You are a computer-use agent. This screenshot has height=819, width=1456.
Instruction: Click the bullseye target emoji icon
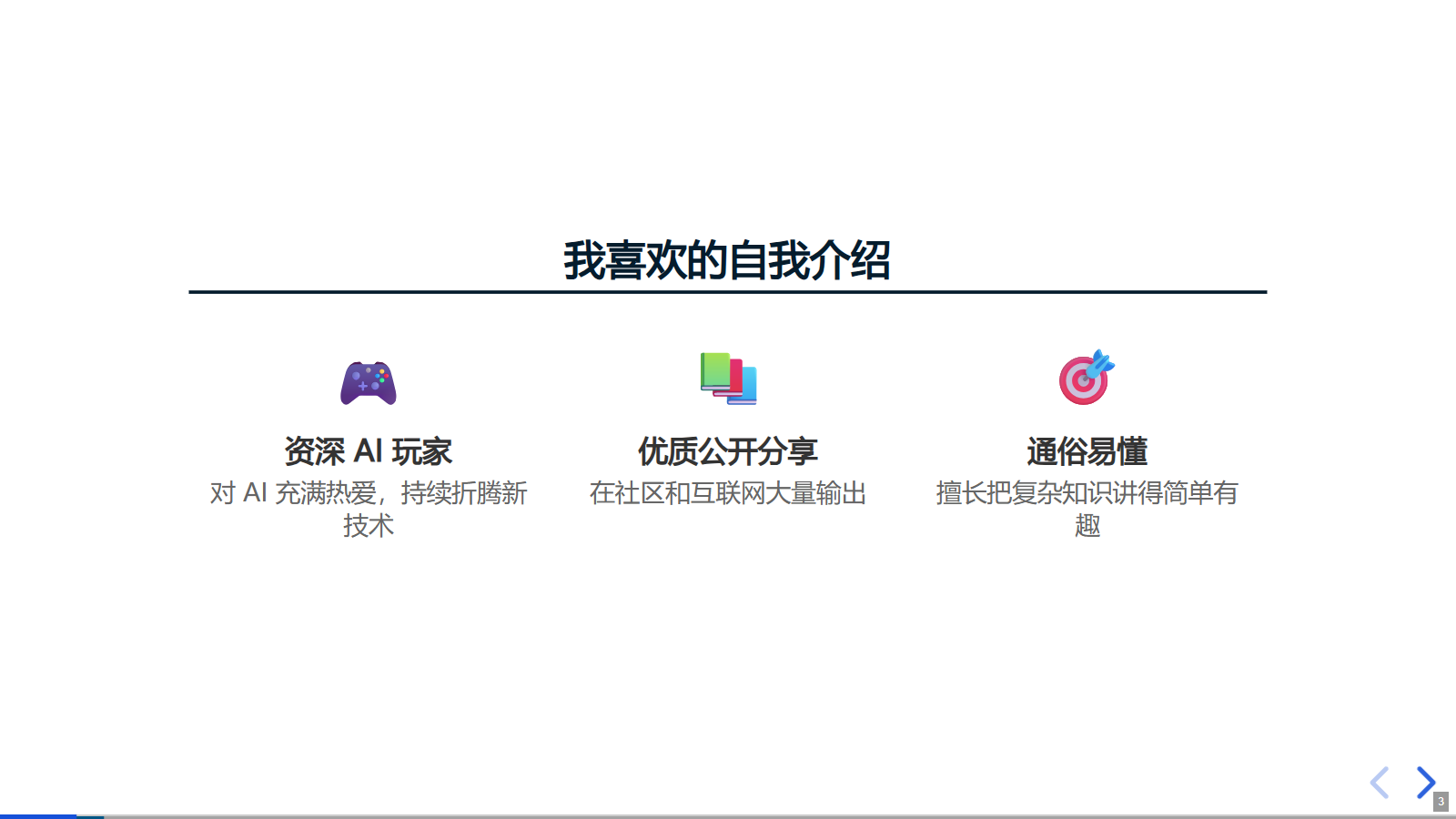1087,378
